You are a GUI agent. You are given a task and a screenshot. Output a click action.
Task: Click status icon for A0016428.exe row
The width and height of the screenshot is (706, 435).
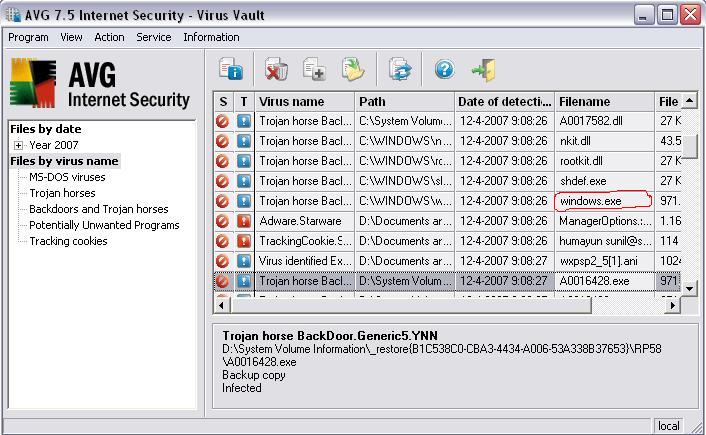[222, 281]
